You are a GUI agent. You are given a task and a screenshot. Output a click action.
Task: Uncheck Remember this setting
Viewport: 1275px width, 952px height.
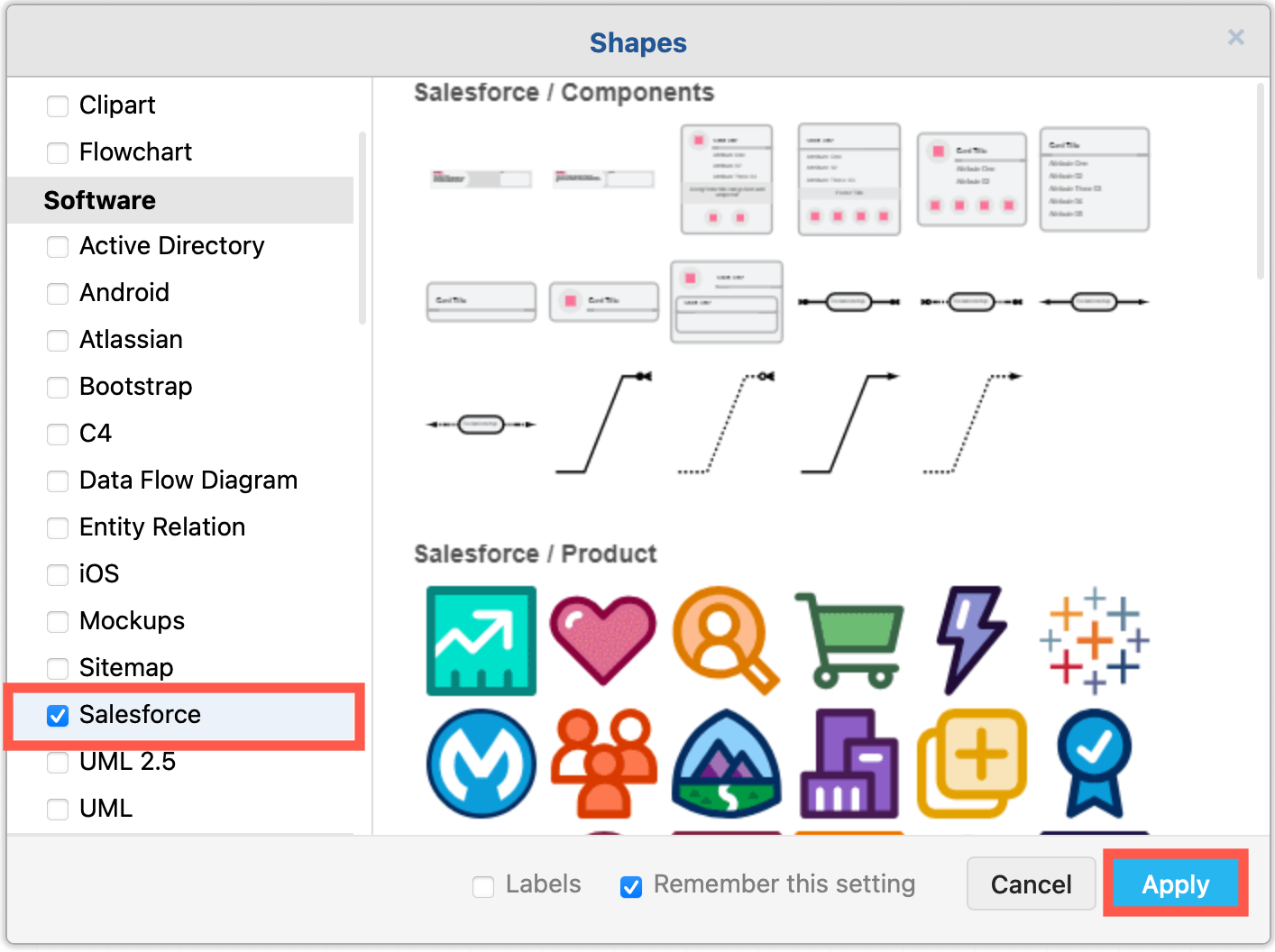point(630,886)
